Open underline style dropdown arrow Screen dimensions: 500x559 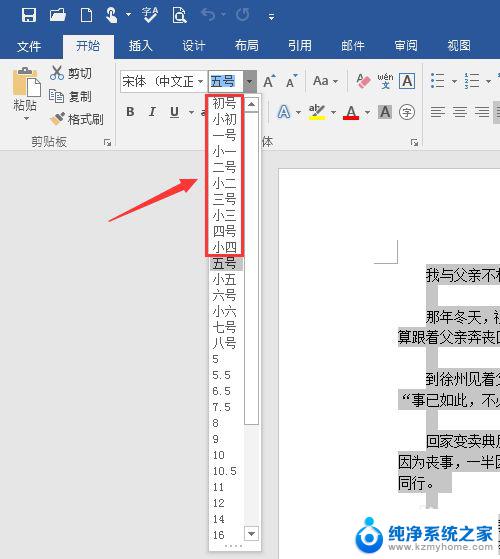click(x=191, y=113)
